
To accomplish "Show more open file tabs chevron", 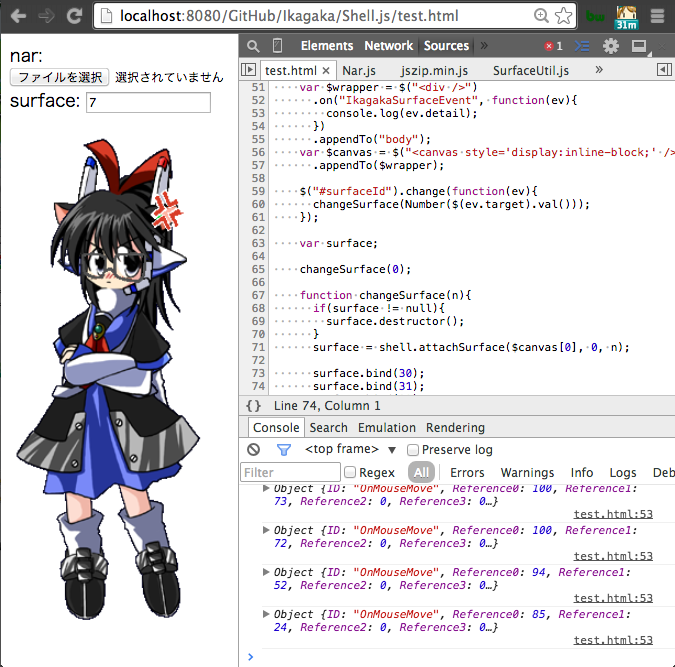I will coord(599,70).
